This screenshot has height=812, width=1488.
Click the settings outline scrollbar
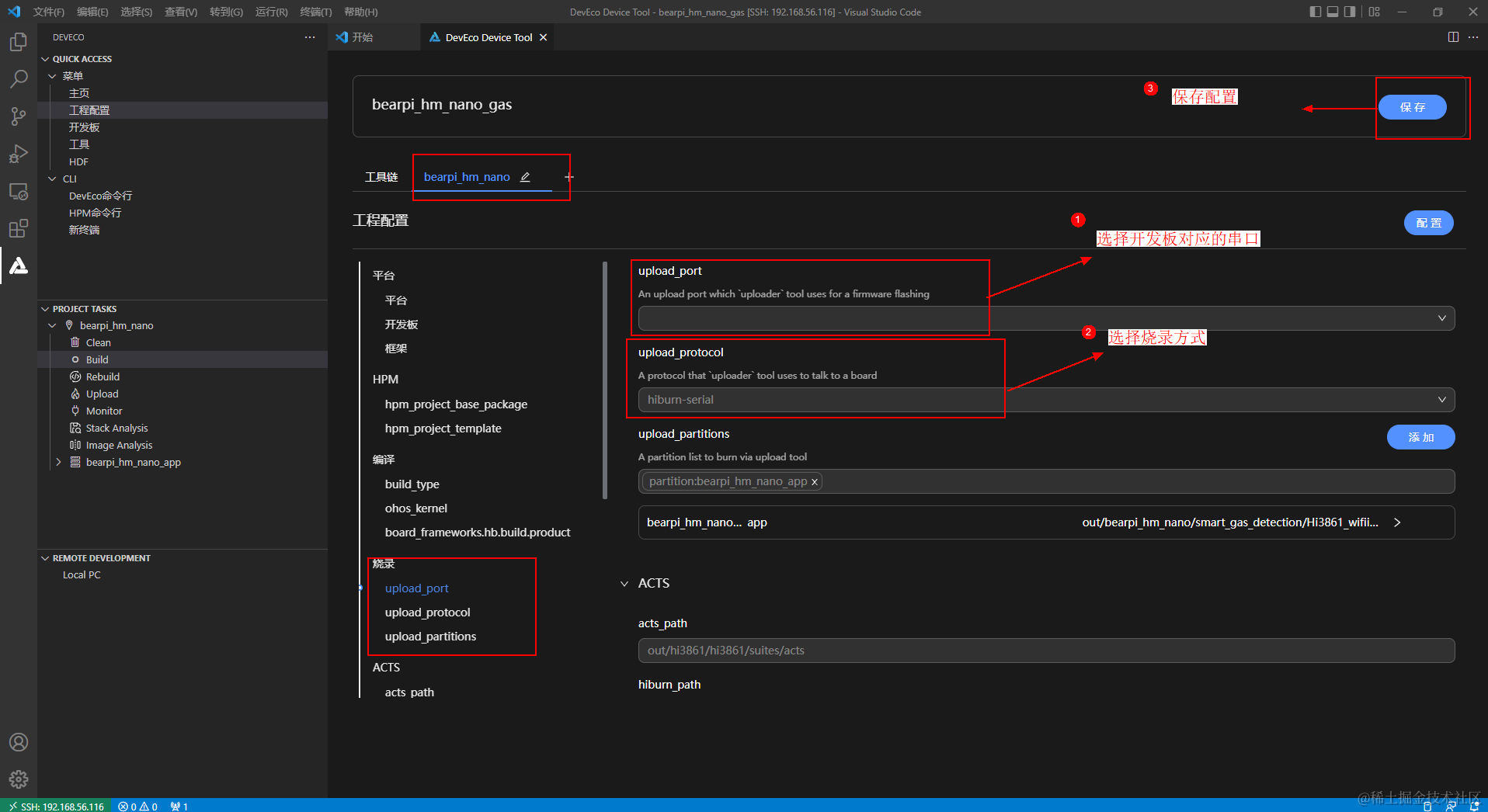(604, 380)
